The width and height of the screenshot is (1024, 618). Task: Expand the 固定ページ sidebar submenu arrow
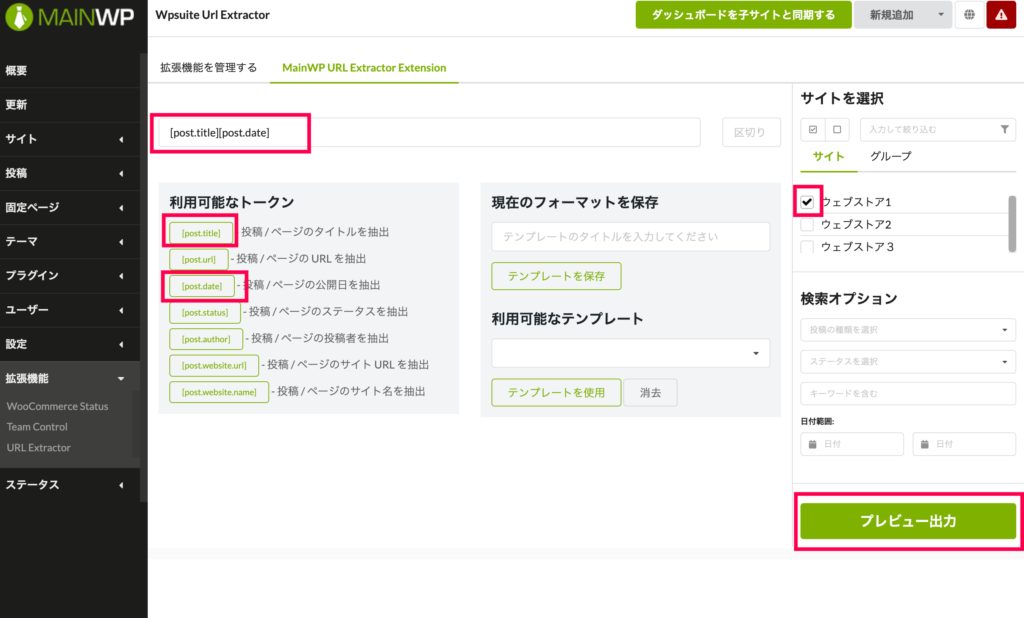pyautogui.click(x=121, y=208)
